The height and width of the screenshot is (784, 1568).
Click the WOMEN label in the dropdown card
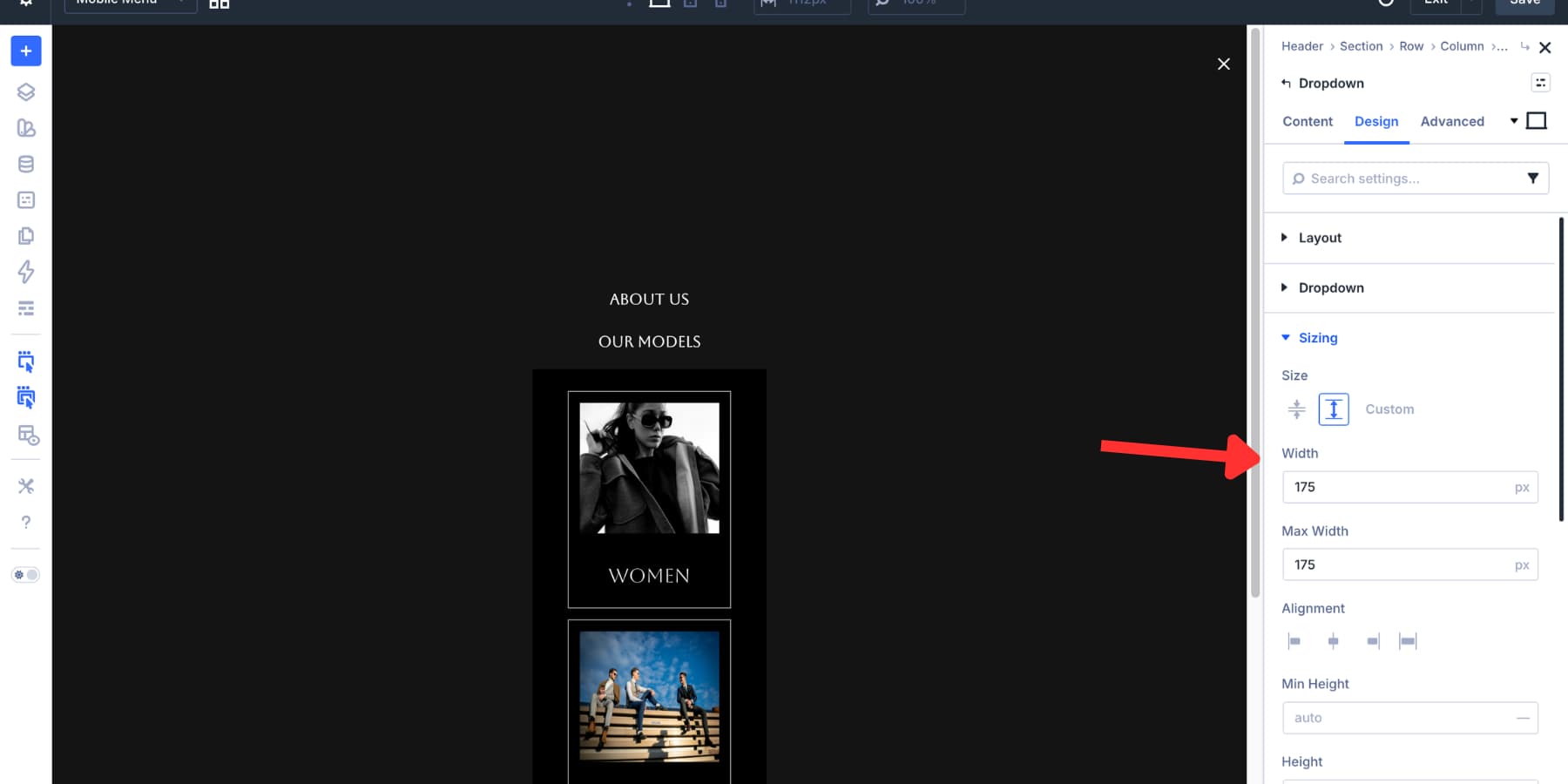point(649,576)
